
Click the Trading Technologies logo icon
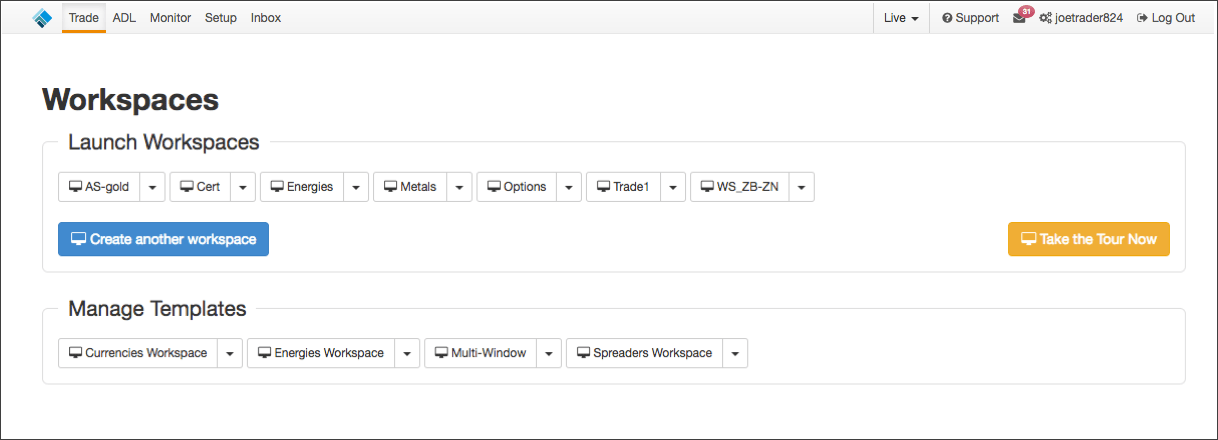click(x=42, y=18)
